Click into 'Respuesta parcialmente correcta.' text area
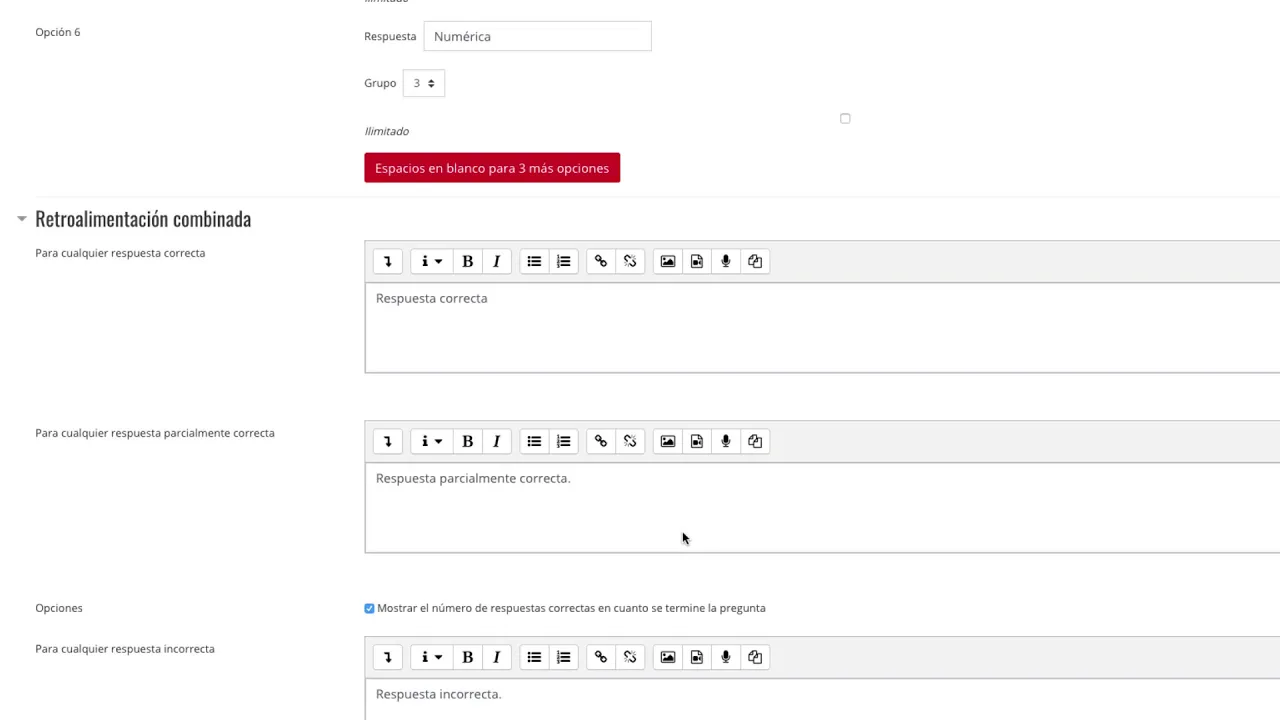Viewport: 1280px width, 720px height. point(822,508)
